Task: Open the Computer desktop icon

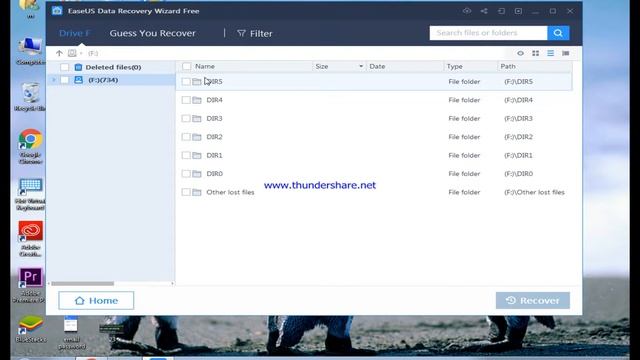Action: [x=30, y=51]
